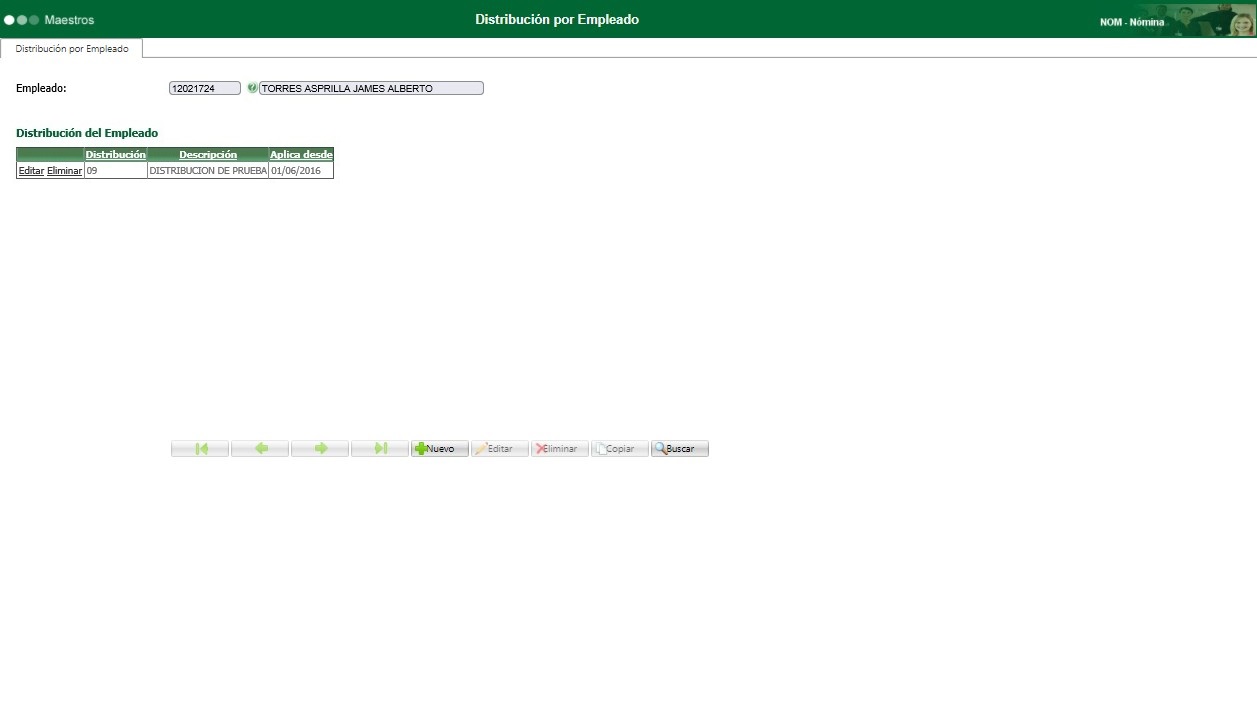Open the Maestros menu

click(x=69, y=20)
